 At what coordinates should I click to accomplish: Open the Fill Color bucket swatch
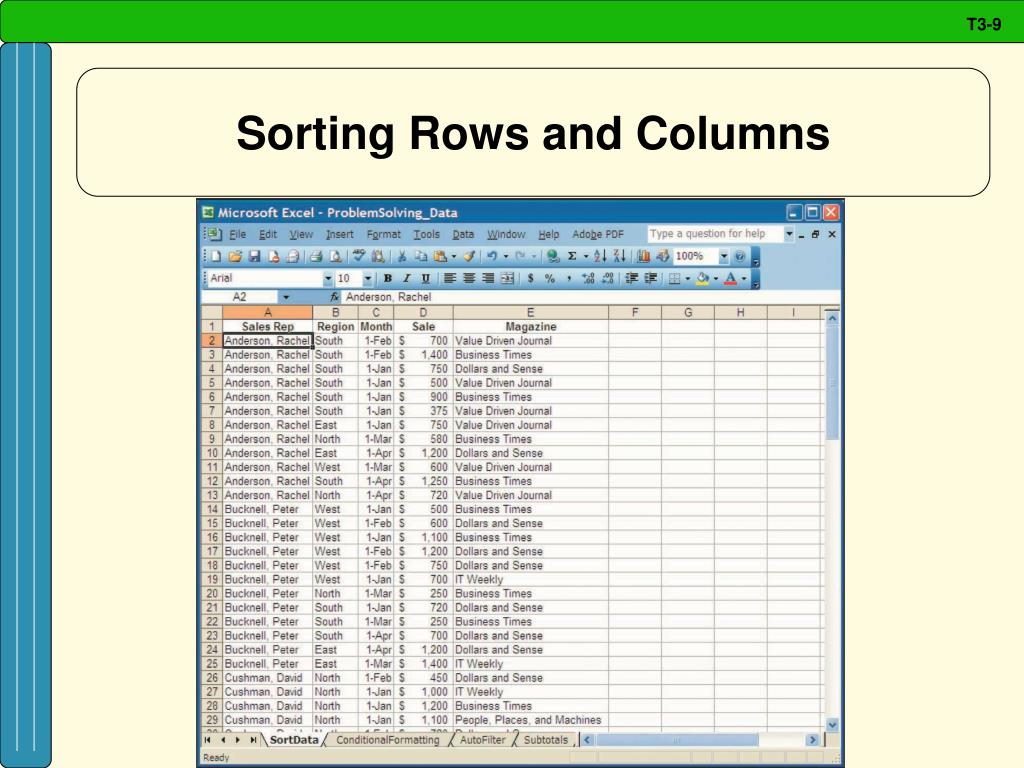tap(703, 279)
